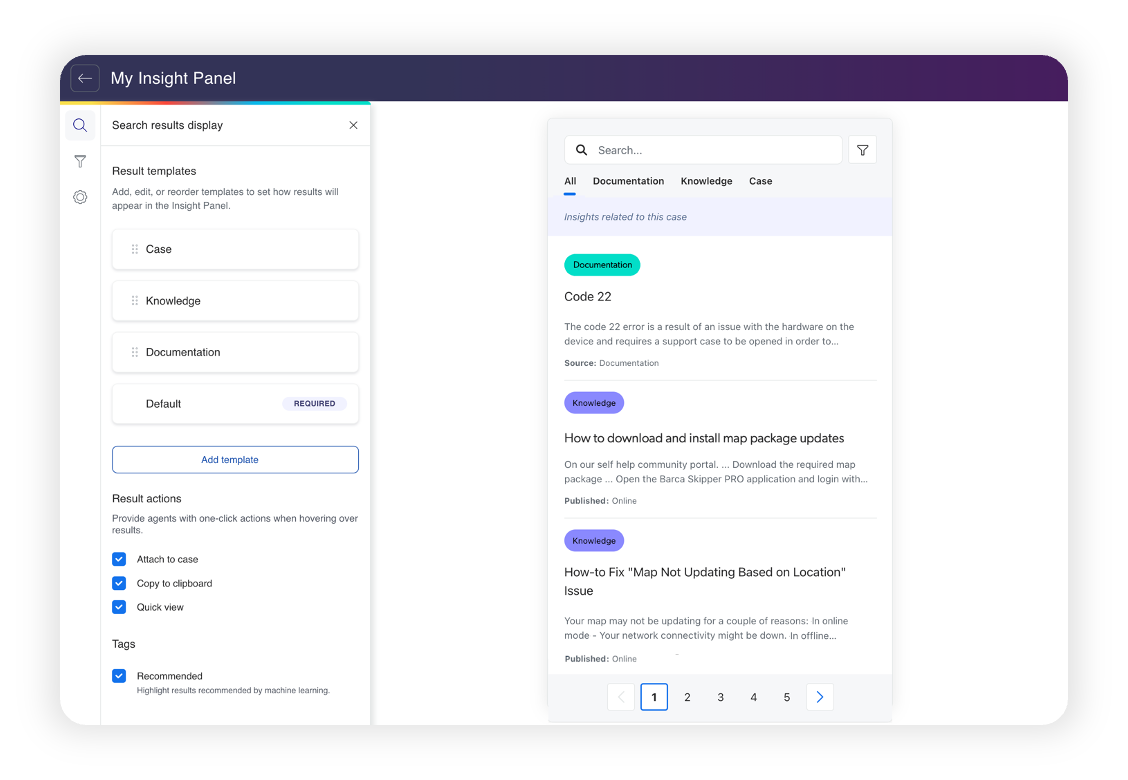Switch to the Documentation results tab
This screenshot has width=1128, height=780.
(x=628, y=181)
